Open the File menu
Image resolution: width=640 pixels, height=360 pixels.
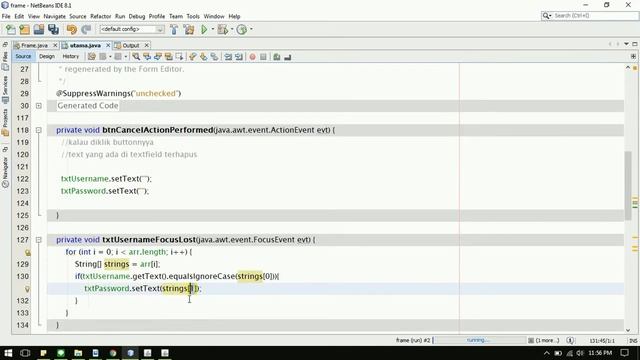pos(6,16)
